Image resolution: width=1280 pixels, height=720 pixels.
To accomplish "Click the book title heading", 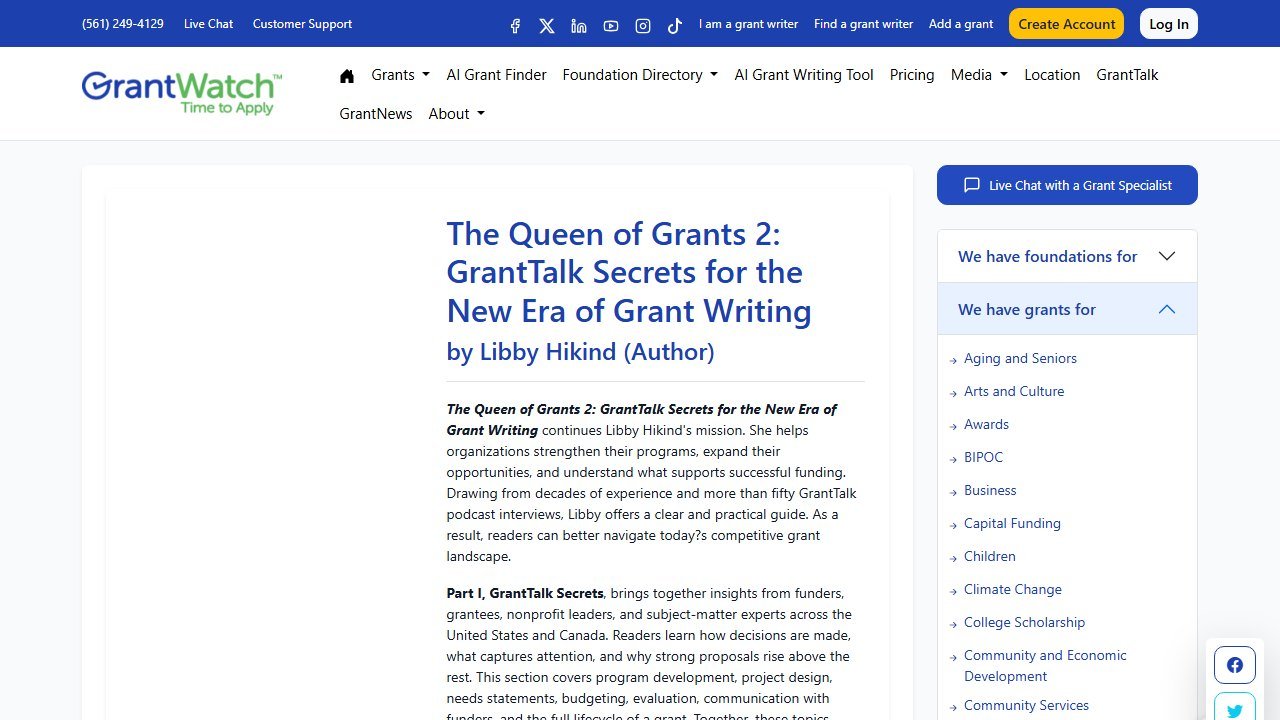I will click(629, 272).
